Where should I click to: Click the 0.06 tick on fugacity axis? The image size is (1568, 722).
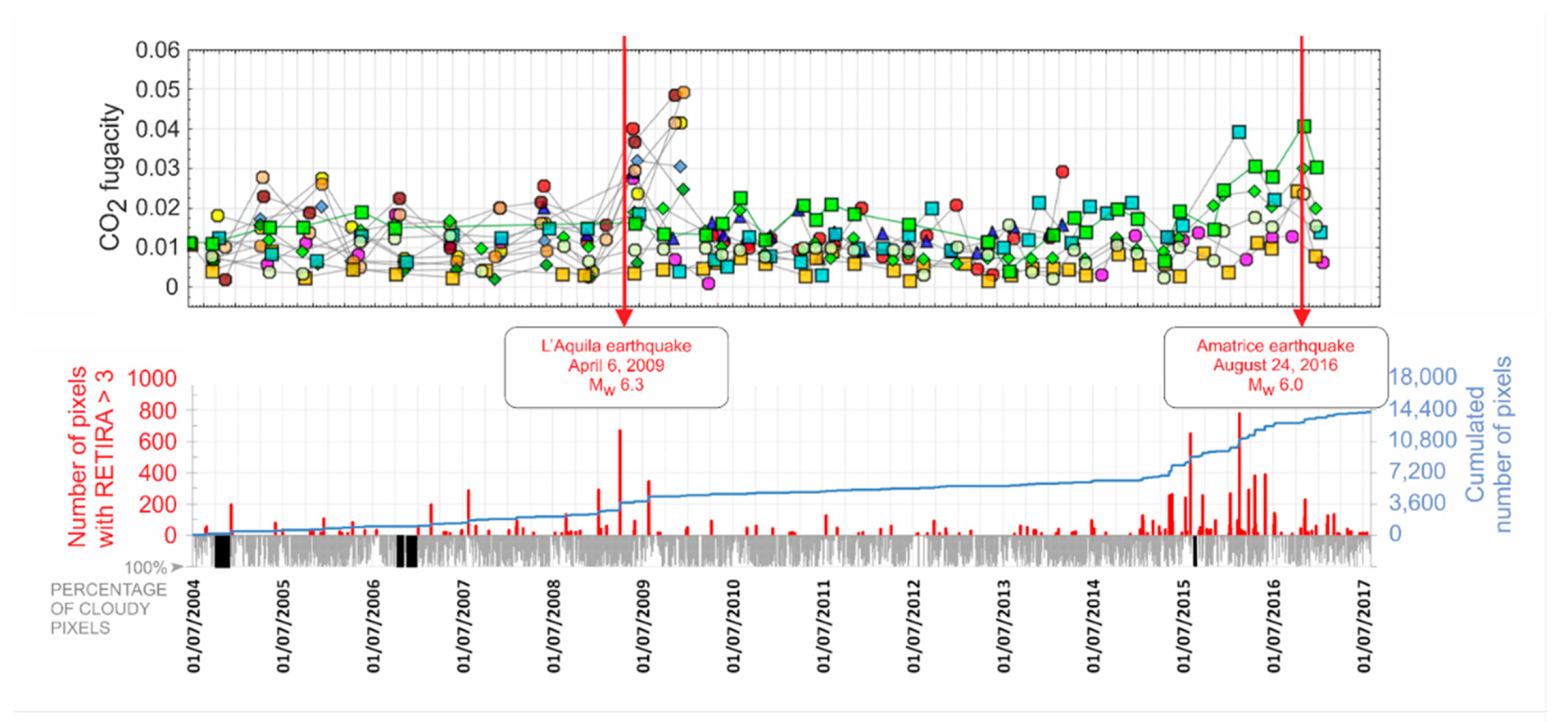(157, 50)
